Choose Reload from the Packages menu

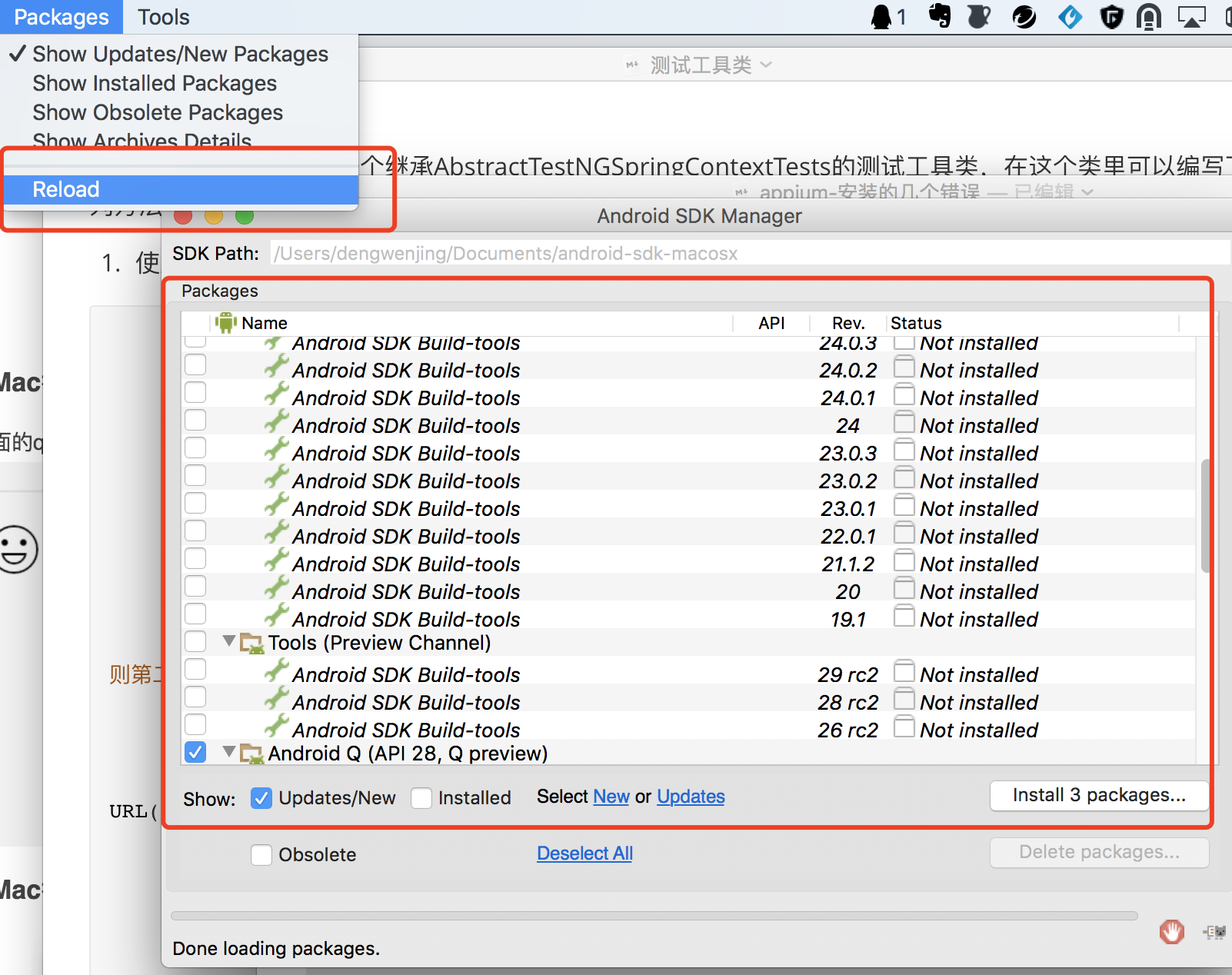tap(181, 189)
